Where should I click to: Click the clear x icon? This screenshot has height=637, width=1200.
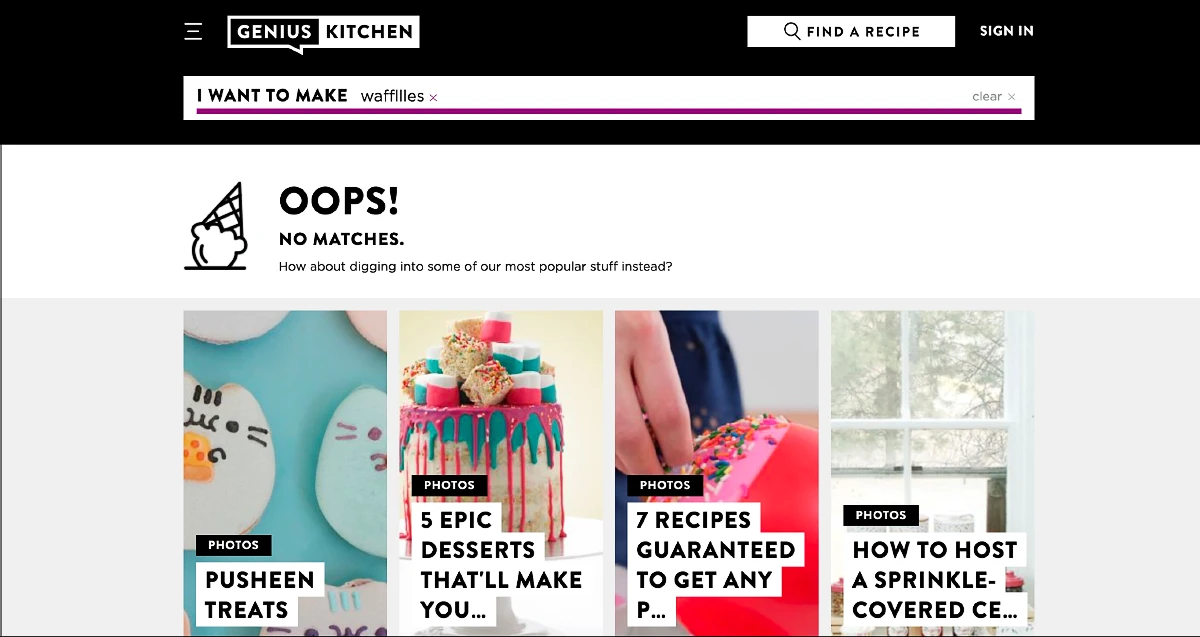pyautogui.click(x=1012, y=97)
